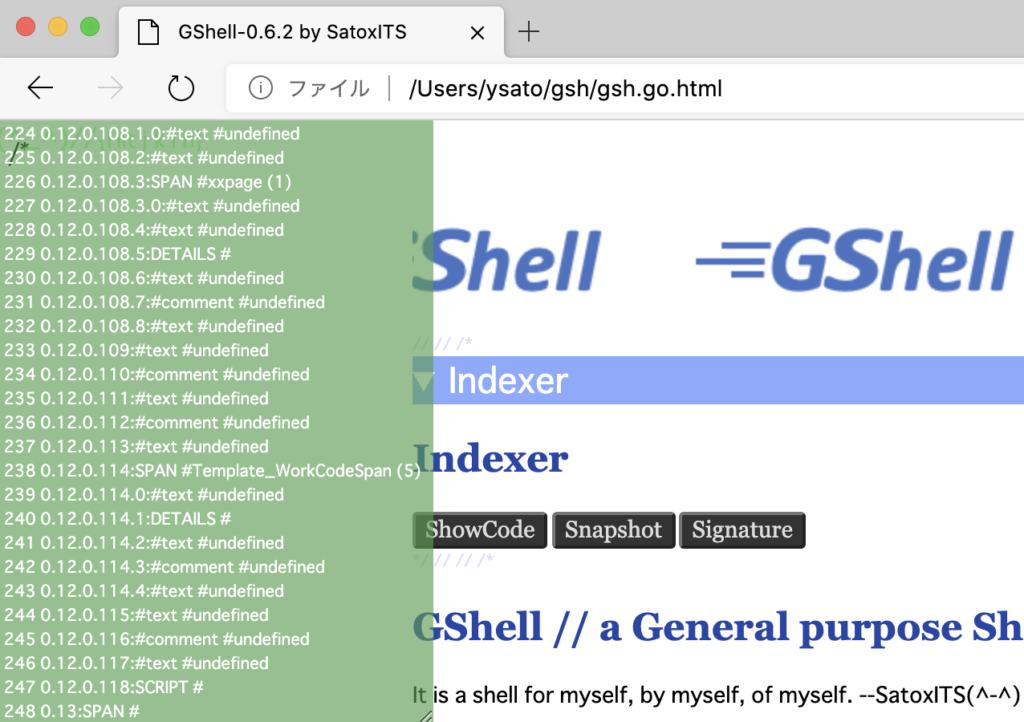The height and width of the screenshot is (722, 1024).
Task: Select line 229 DETAILS entry
Action: 118,254
